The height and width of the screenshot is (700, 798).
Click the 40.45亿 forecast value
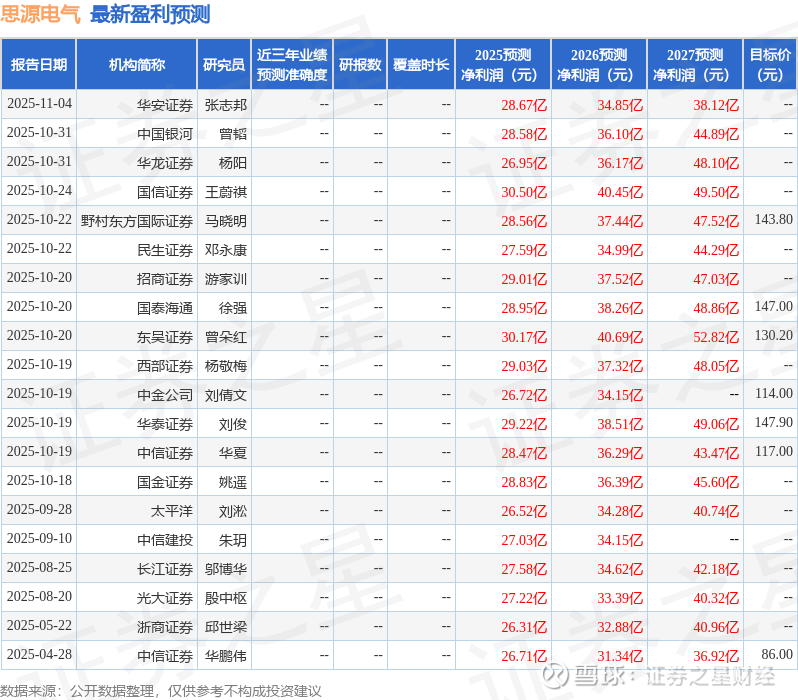[620, 192]
